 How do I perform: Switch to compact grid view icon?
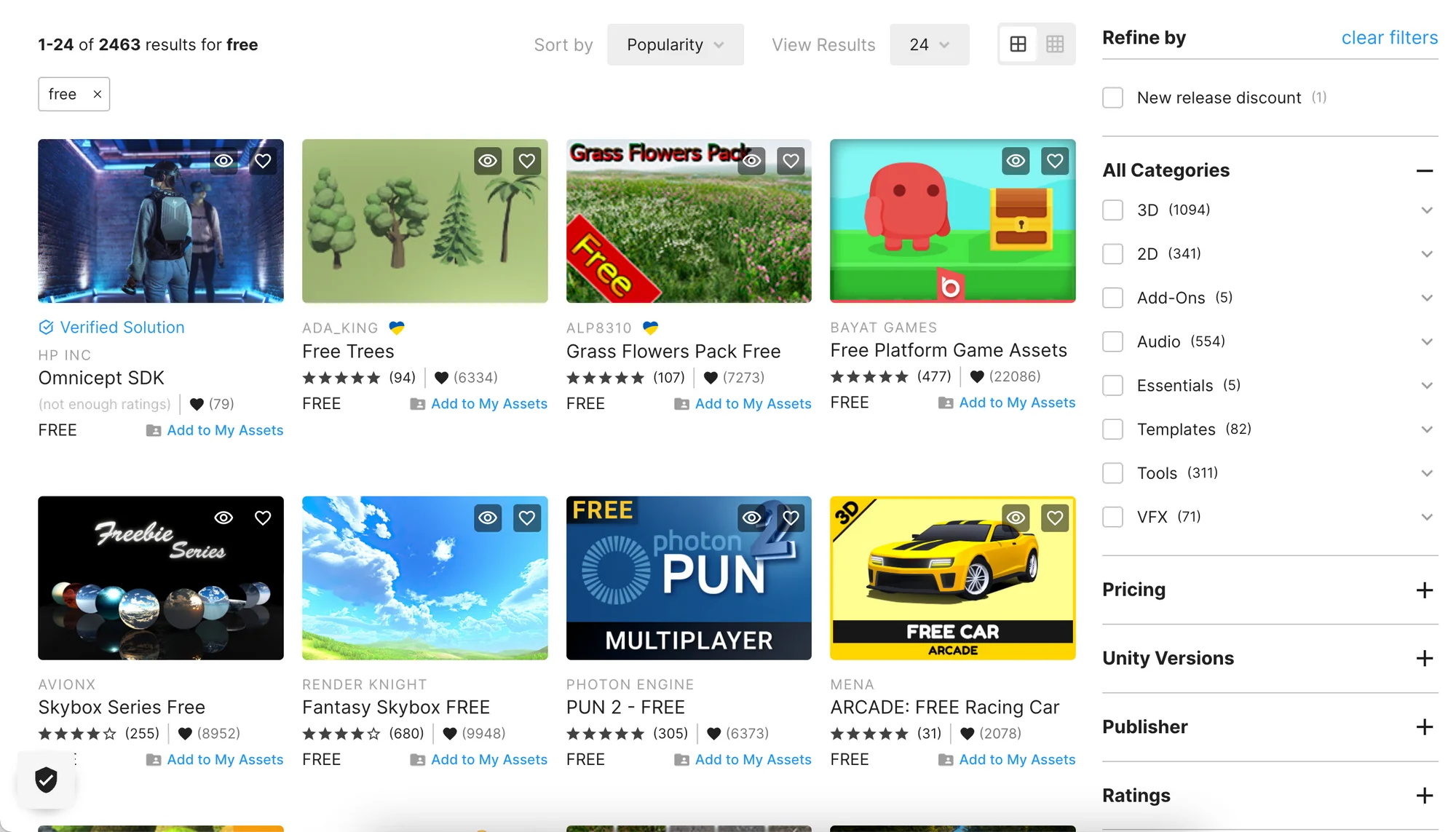coord(1055,44)
